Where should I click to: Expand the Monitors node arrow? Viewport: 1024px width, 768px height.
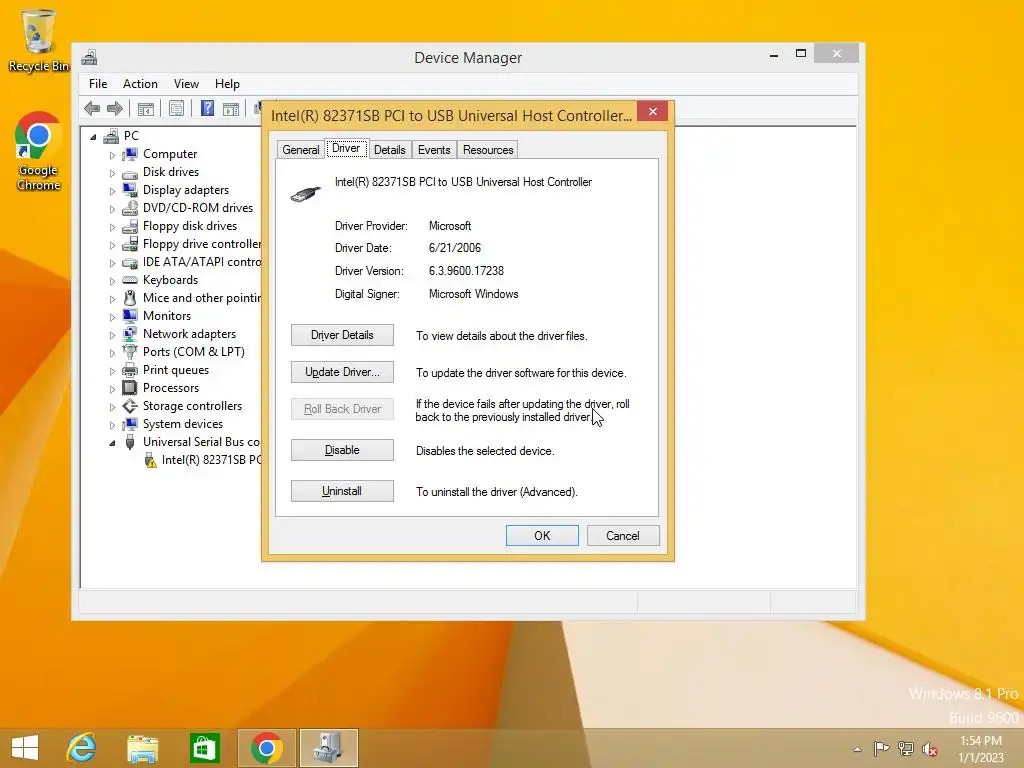point(112,317)
